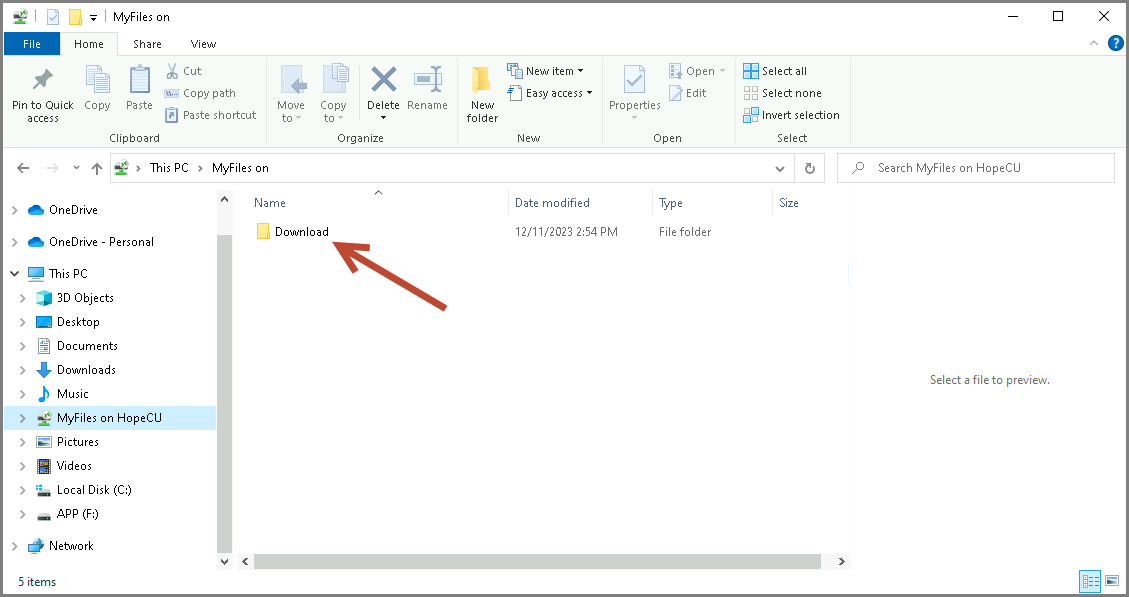The height and width of the screenshot is (597, 1129).
Task: Collapse the This PC tree node
Action: pos(14,274)
